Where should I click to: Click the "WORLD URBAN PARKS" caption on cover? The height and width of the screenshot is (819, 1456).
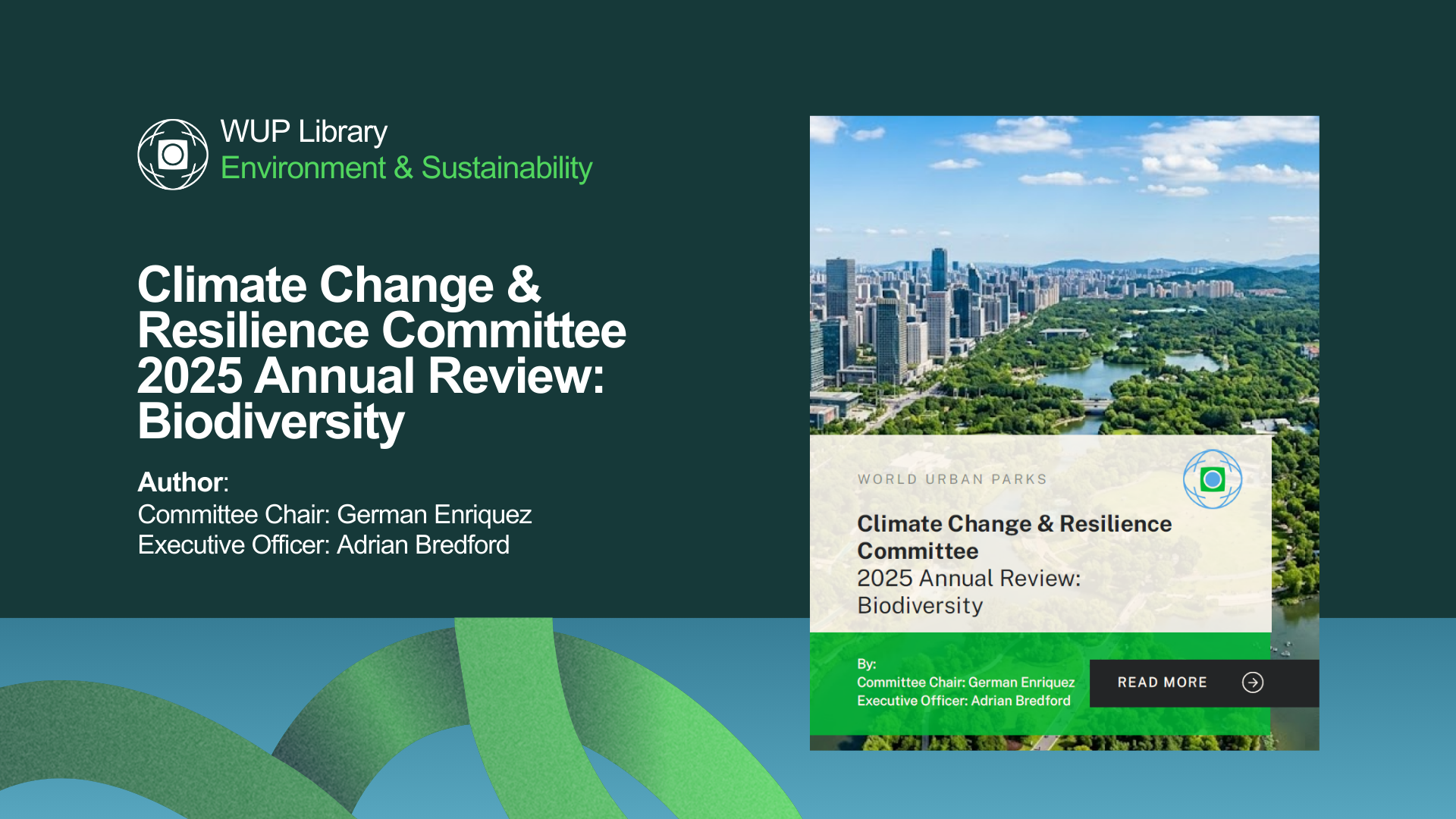952,479
